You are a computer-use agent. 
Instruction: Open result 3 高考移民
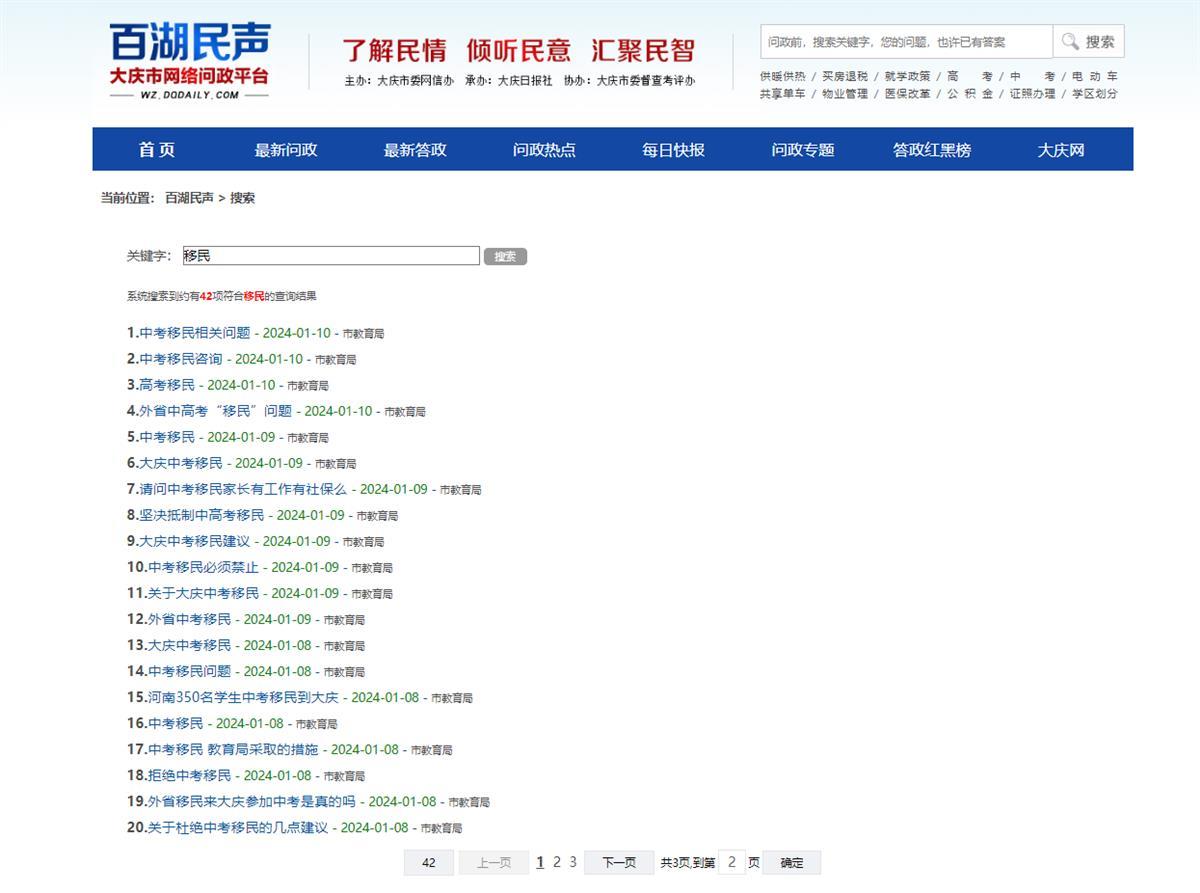[167, 385]
